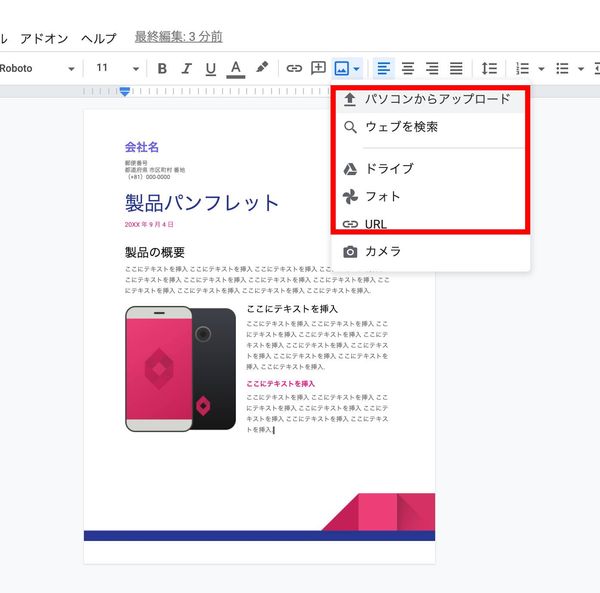Expand numbered list style dropdown

(x=541, y=69)
